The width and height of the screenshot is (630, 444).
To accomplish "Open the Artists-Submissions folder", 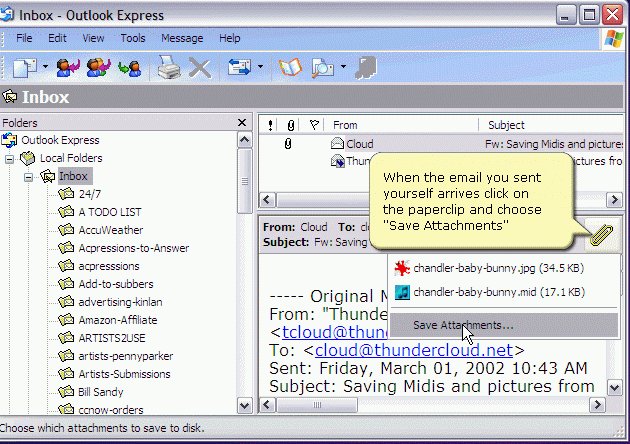I will [x=124, y=374].
